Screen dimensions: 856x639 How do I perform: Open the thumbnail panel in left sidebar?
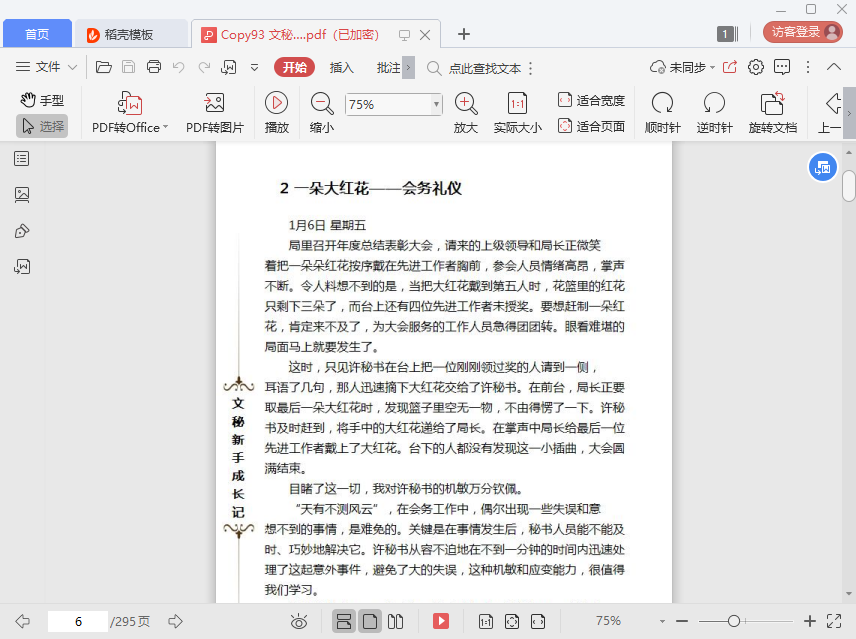[x=22, y=195]
